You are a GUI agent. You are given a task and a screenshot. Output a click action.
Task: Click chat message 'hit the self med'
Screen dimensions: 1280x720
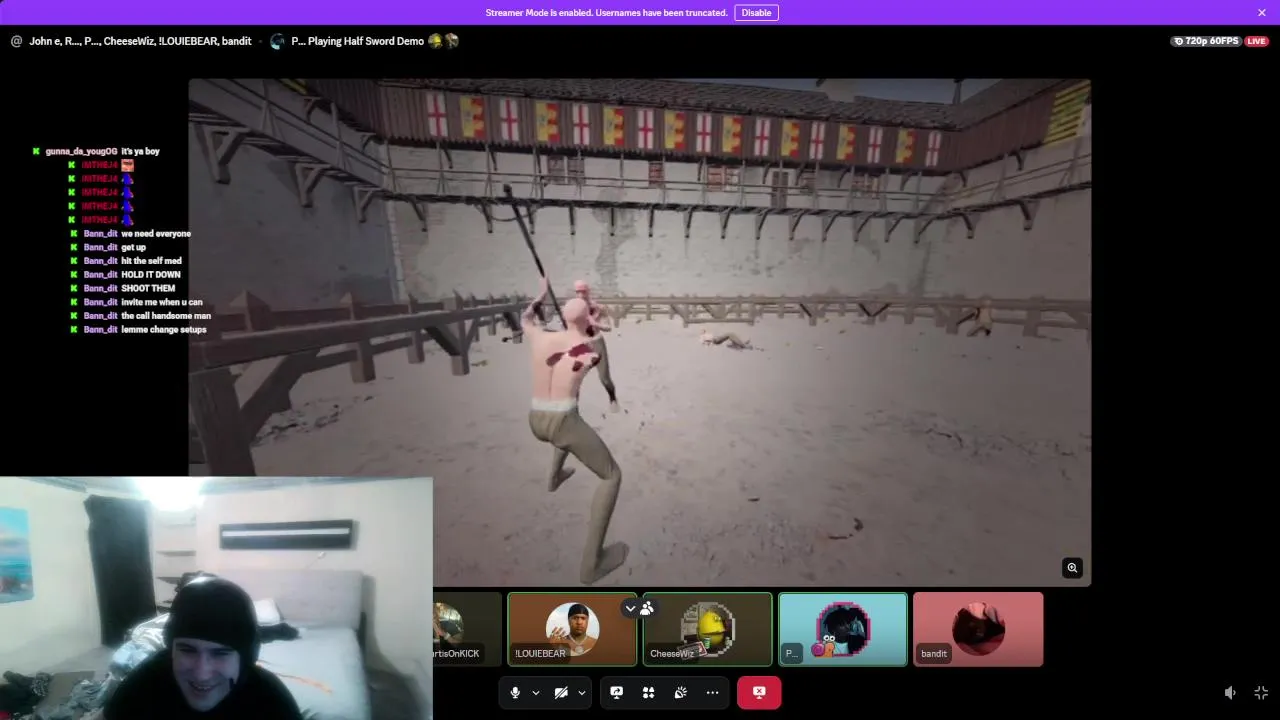pos(151,261)
